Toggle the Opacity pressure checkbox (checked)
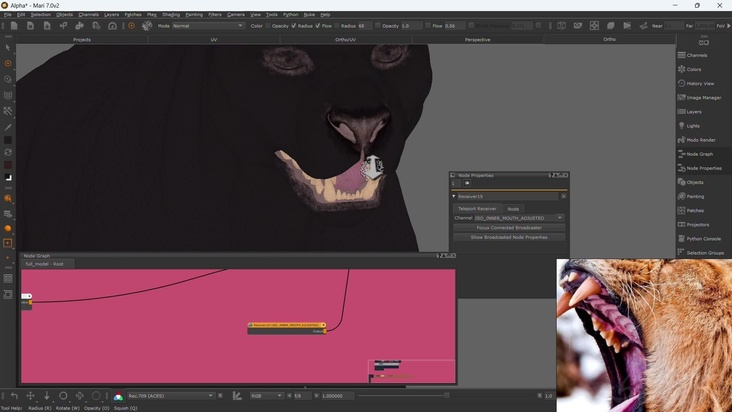The width and height of the screenshot is (732, 412). click(x=293, y=26)
